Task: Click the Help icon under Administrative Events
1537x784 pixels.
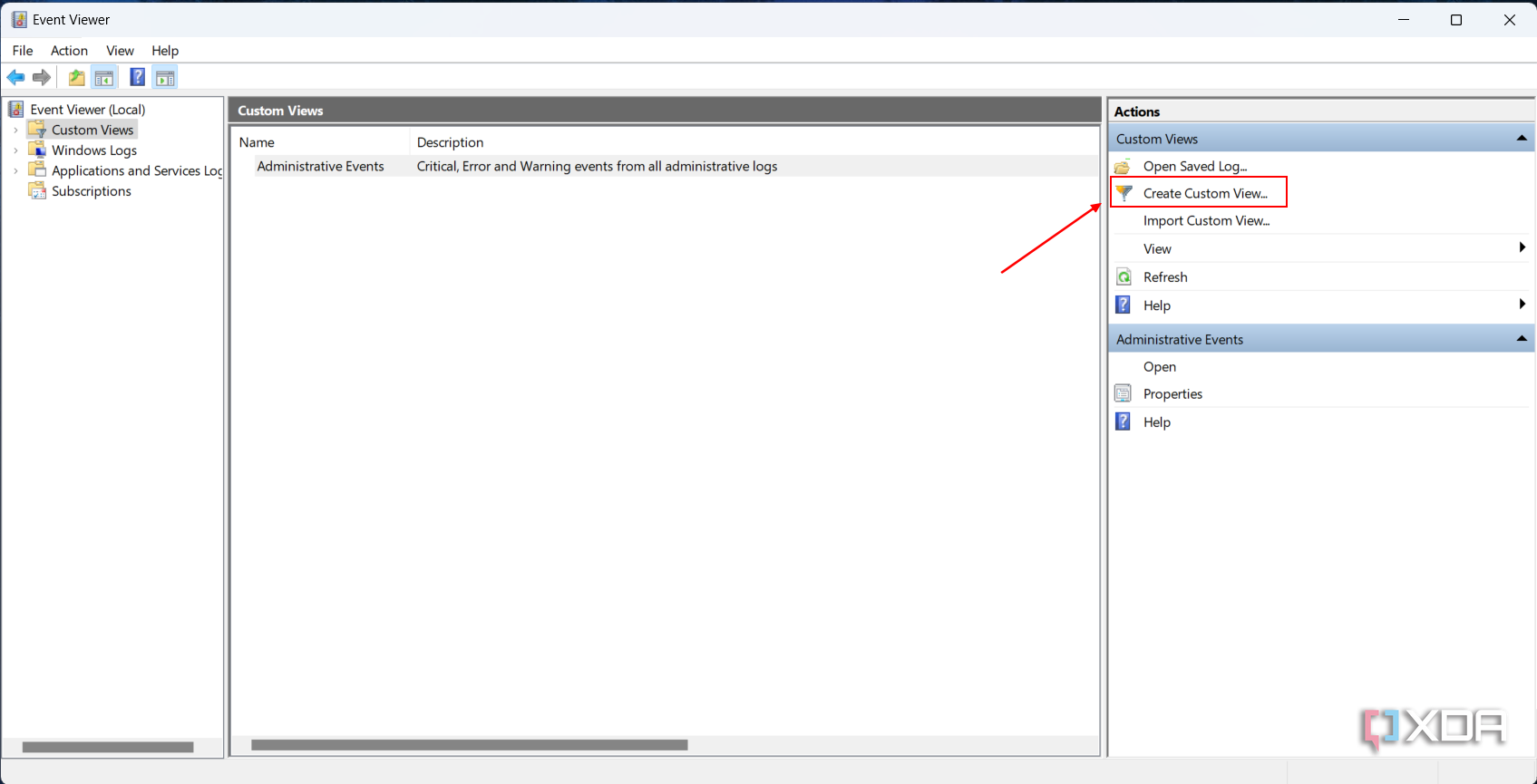Action: point(1123,421)
